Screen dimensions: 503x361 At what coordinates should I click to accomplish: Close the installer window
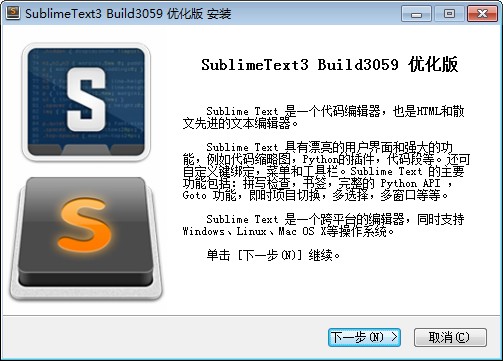pos(482,14)
